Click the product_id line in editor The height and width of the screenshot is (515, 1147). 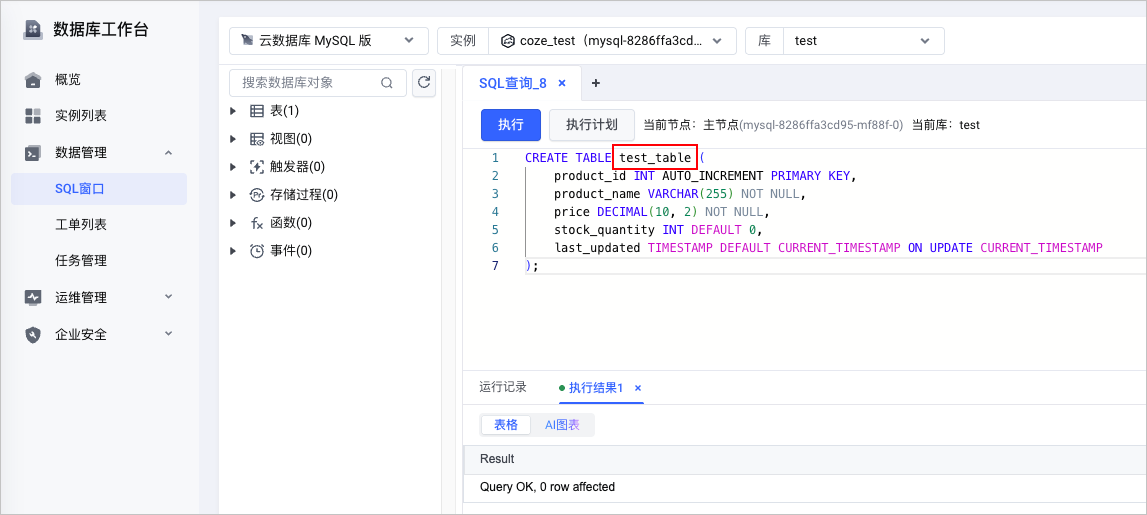pos(704,176)
